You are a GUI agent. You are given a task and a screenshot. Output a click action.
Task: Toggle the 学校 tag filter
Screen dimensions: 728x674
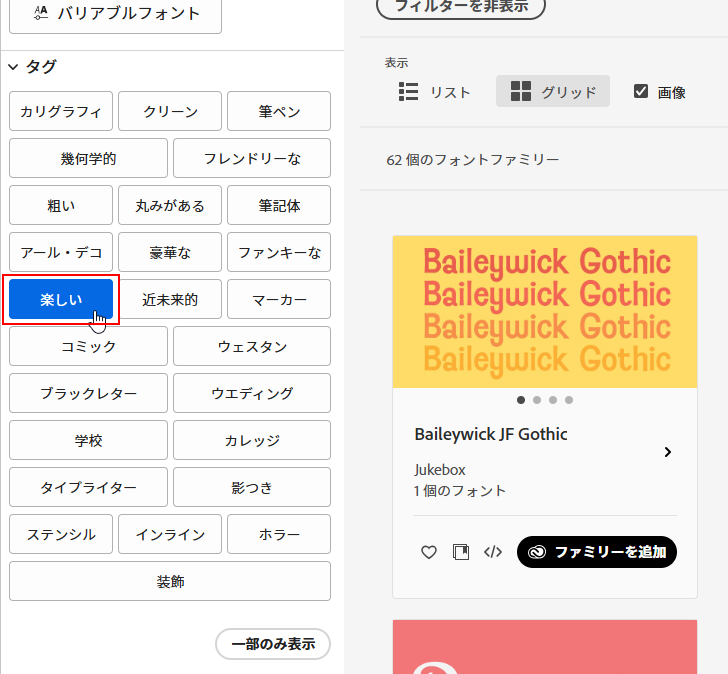pyautogui.click(x=88, y=440)
